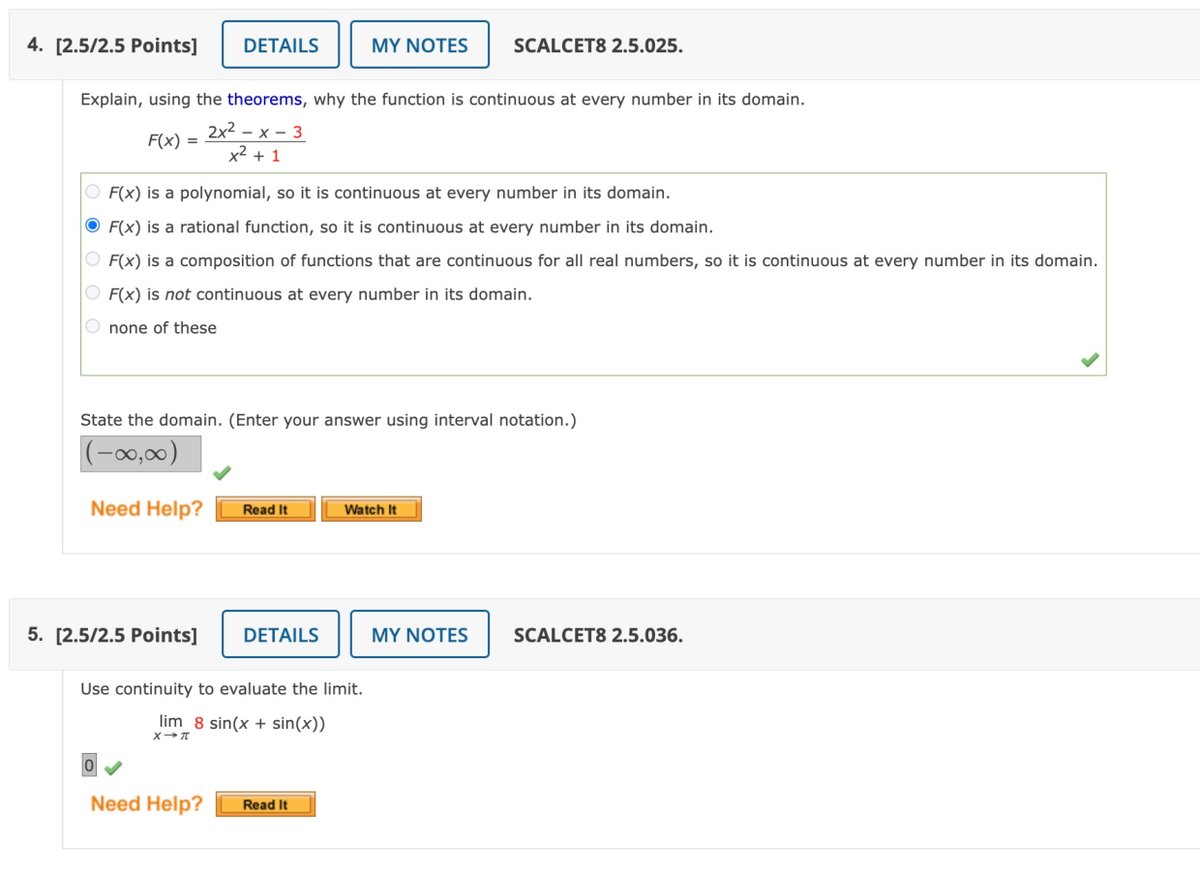The width and height of the screenshot is (1200, 874).
Task: Select the not continuous answer option
Action: [92, 294]
